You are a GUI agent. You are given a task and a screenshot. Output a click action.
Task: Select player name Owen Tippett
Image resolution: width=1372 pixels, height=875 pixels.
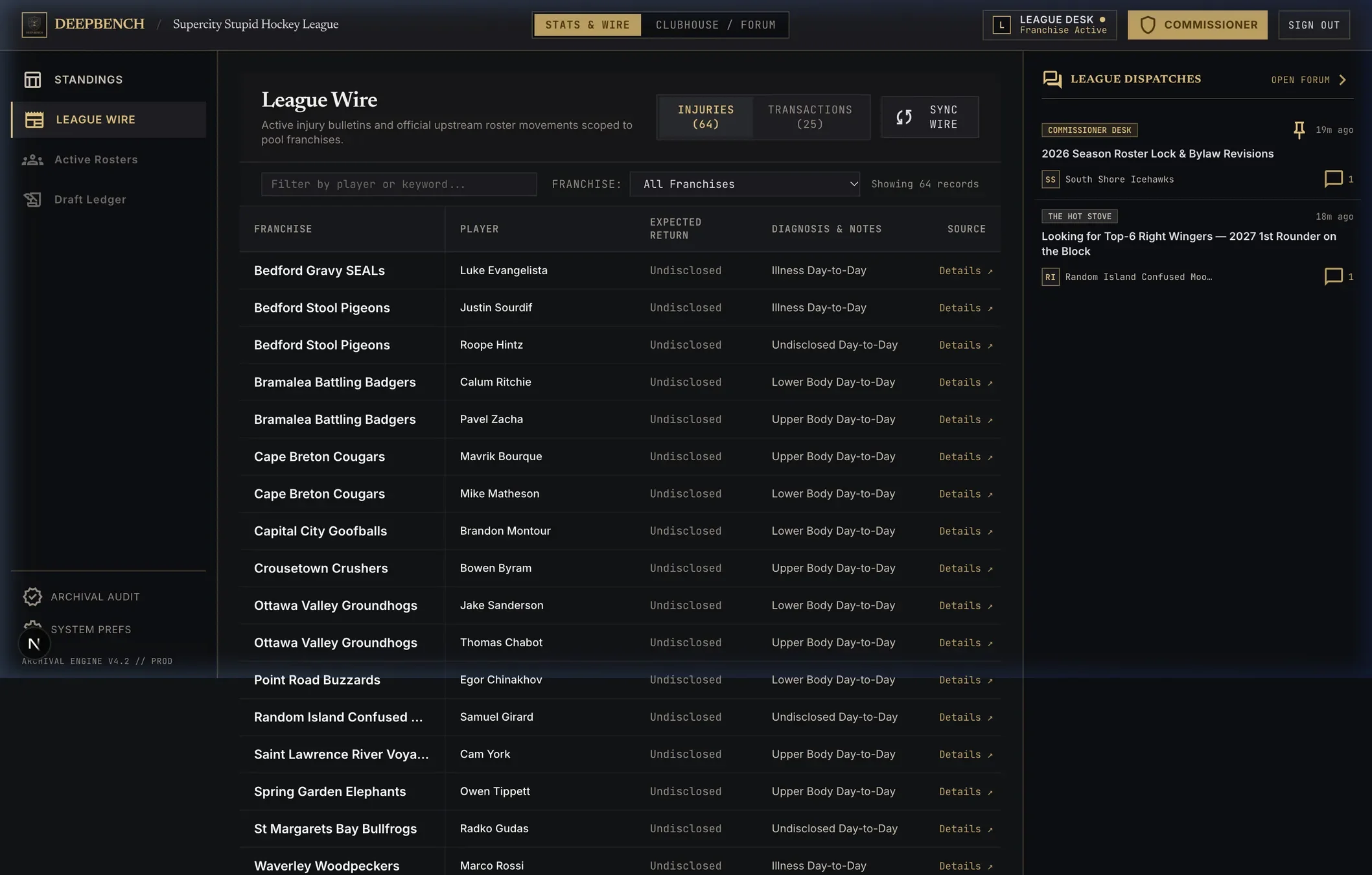tap(495, 791)
